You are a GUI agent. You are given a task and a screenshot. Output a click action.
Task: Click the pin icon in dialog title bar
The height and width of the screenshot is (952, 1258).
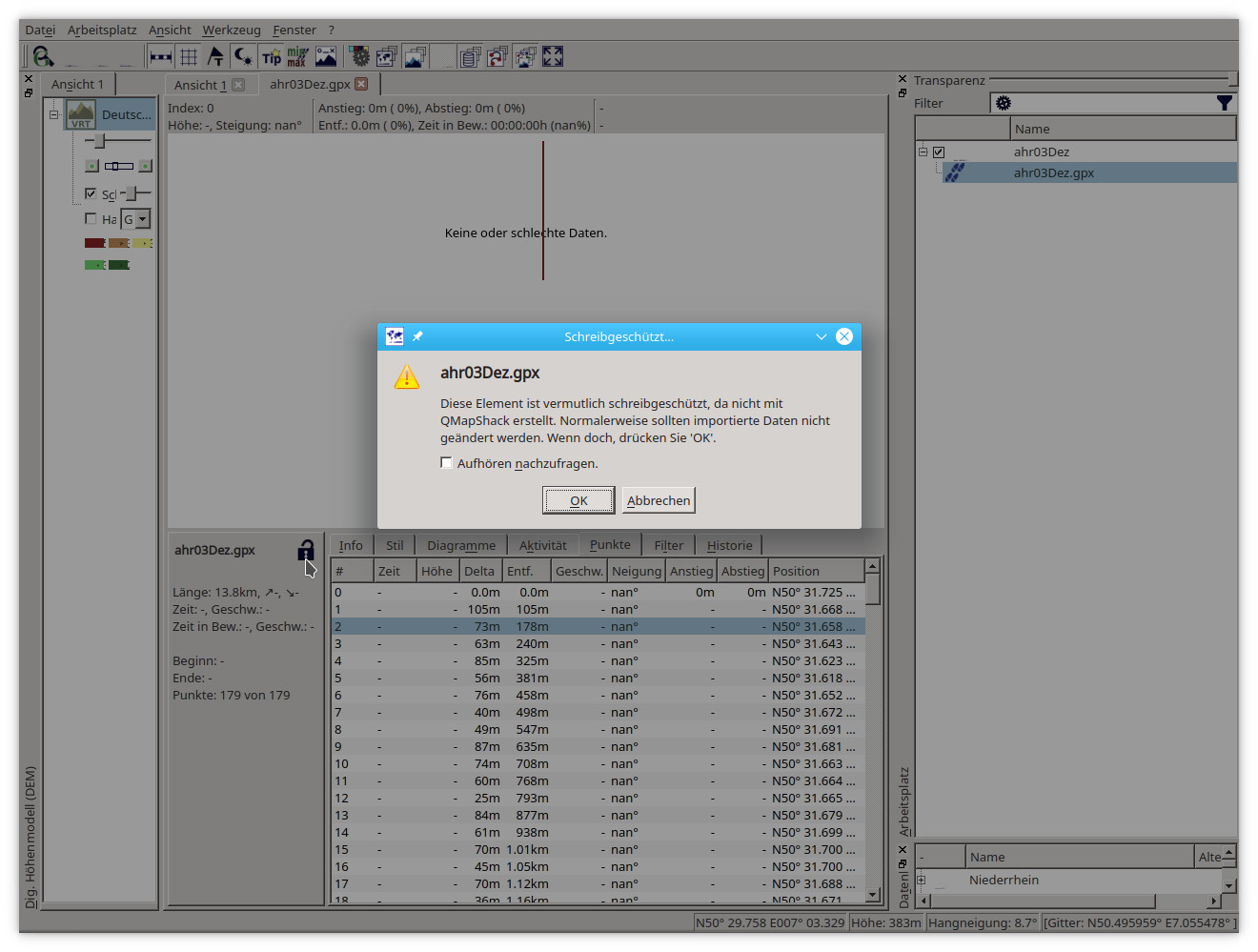tap(417, 336)
